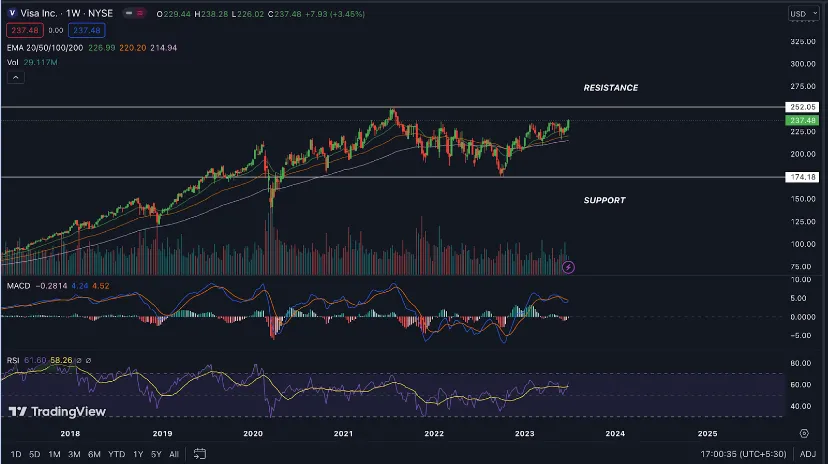Select the 1M time range
This screenshot has height=464, width=828.
pyautogui.click(x=54, y=454)
